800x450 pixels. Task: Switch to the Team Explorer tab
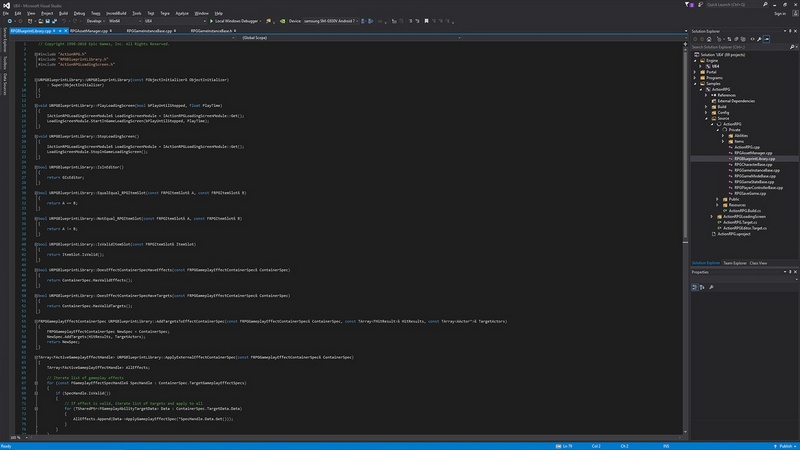(x=734, y=263)
